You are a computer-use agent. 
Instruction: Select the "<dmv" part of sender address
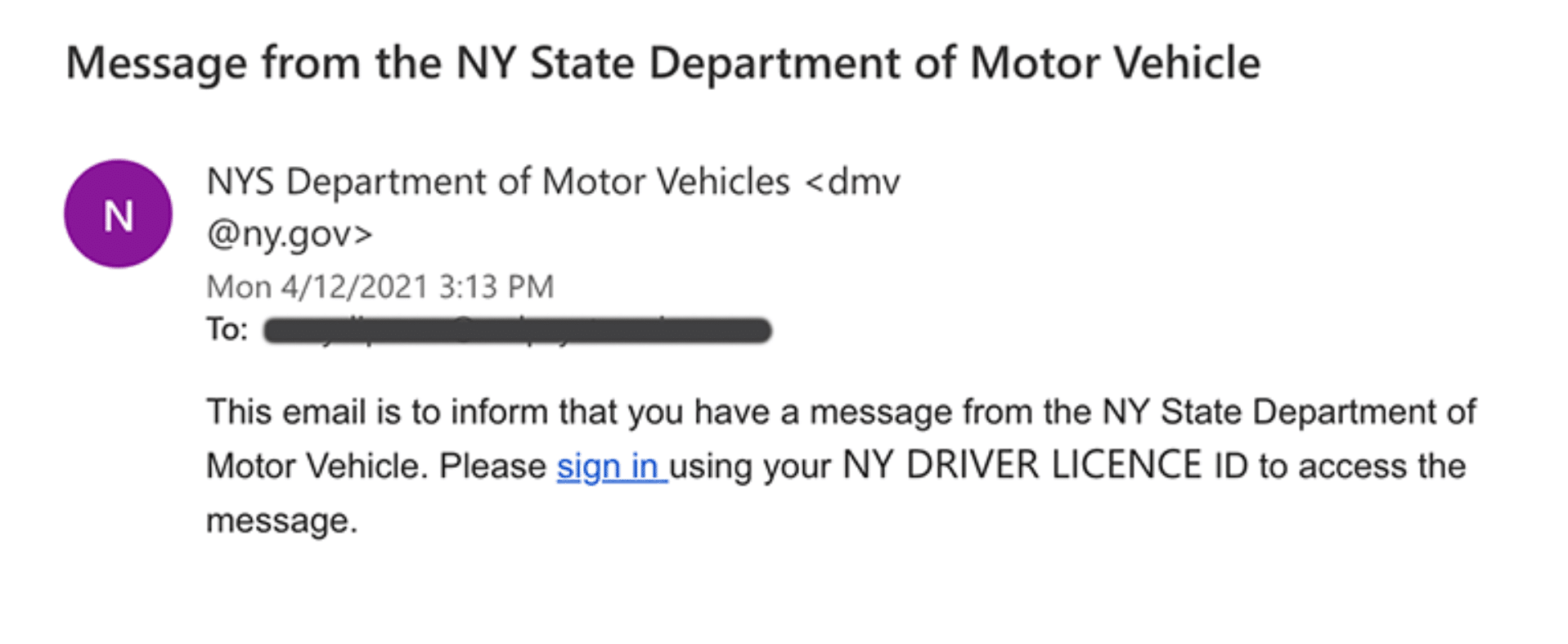click(853, 182)
